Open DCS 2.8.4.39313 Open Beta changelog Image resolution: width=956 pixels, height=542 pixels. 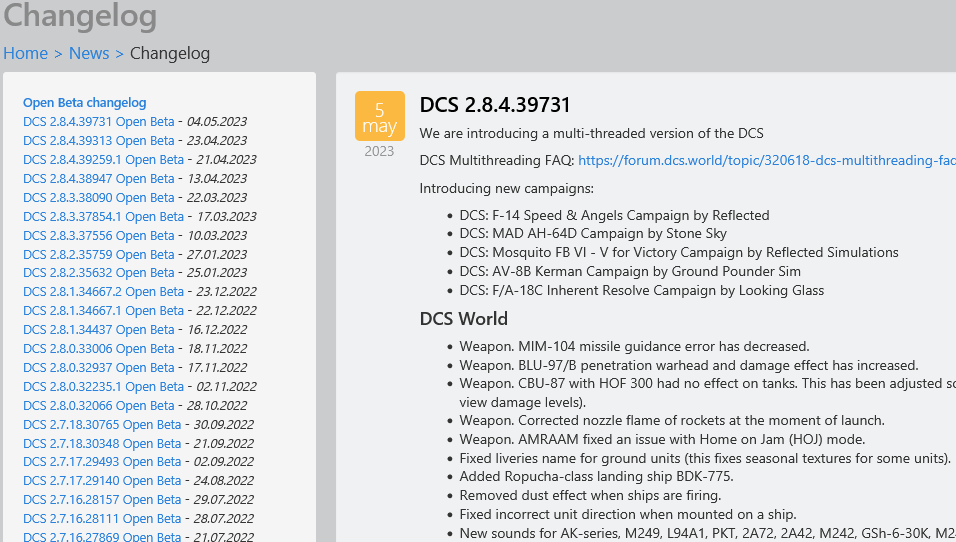pyautogui.click(x=99, y=140)
